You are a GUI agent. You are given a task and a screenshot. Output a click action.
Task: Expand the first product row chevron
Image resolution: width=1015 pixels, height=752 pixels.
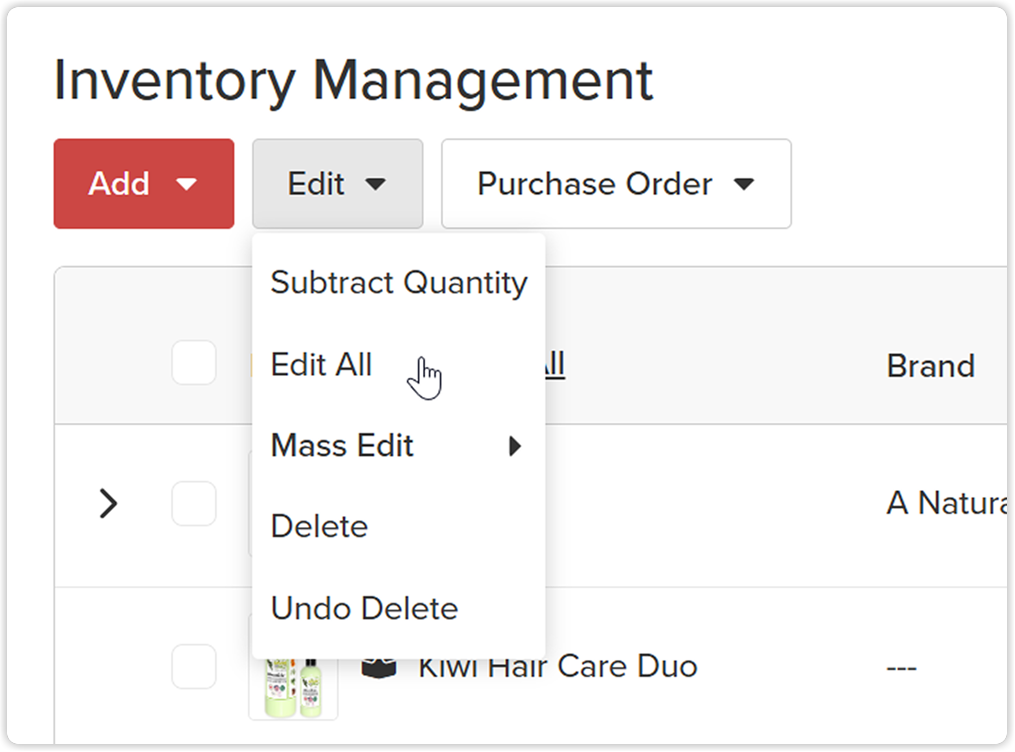click(x=108, y=503)
